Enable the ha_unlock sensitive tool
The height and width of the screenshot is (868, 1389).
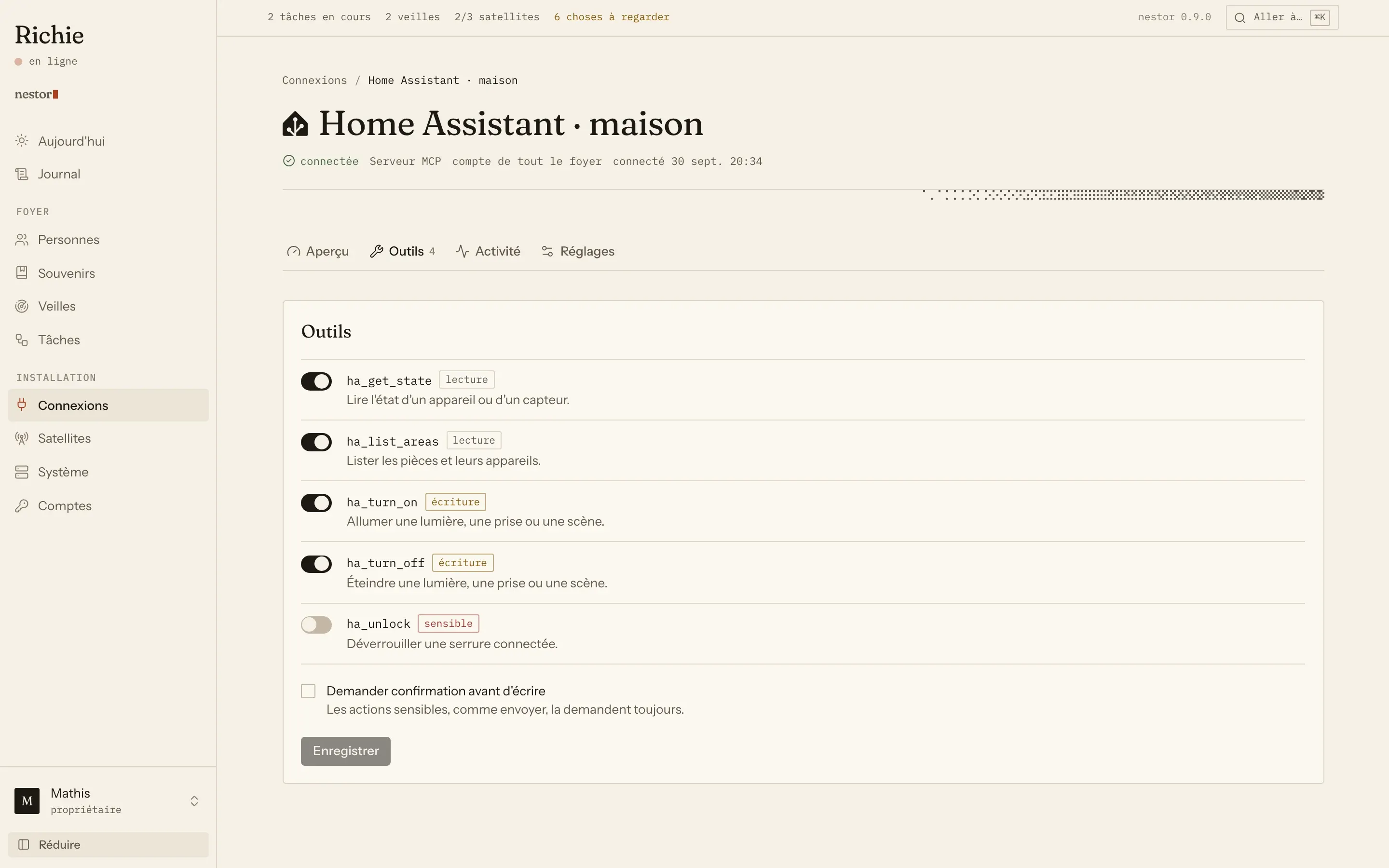tap(316, 624)
